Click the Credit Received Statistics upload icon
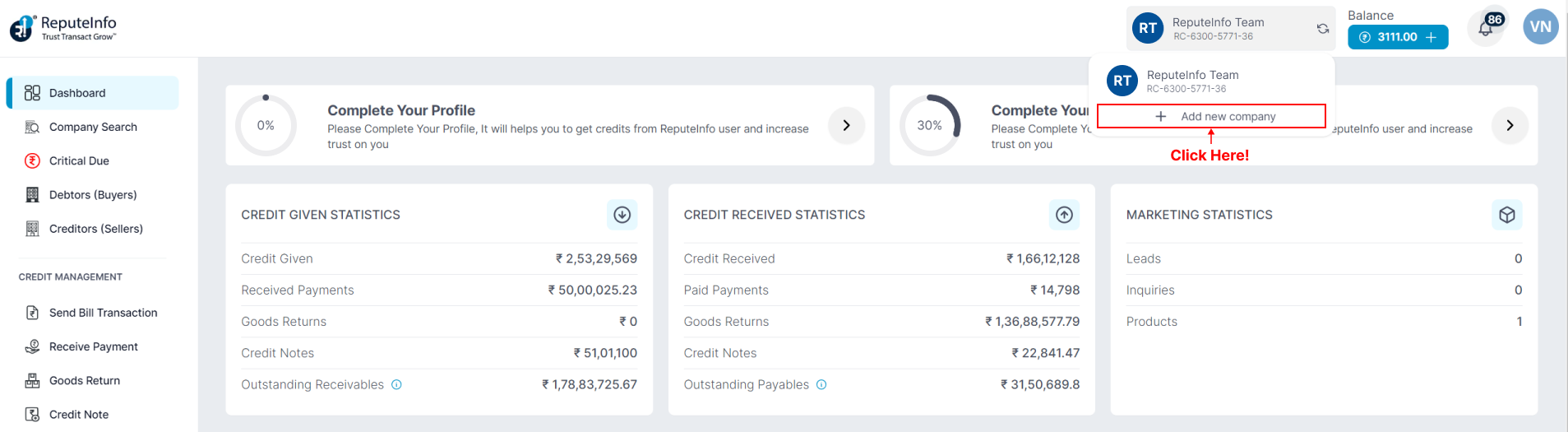Viewport: 1568px width, 432px height. pyautogui.click(x=1064, y=215)
